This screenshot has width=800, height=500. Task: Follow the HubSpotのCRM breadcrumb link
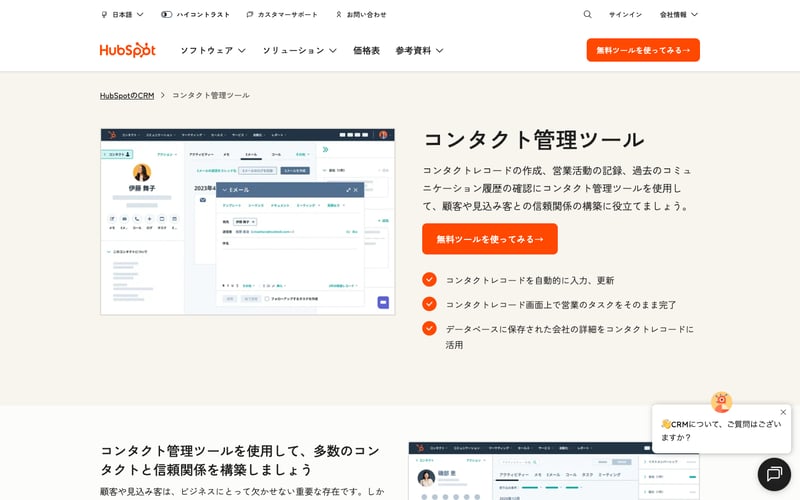127,95
